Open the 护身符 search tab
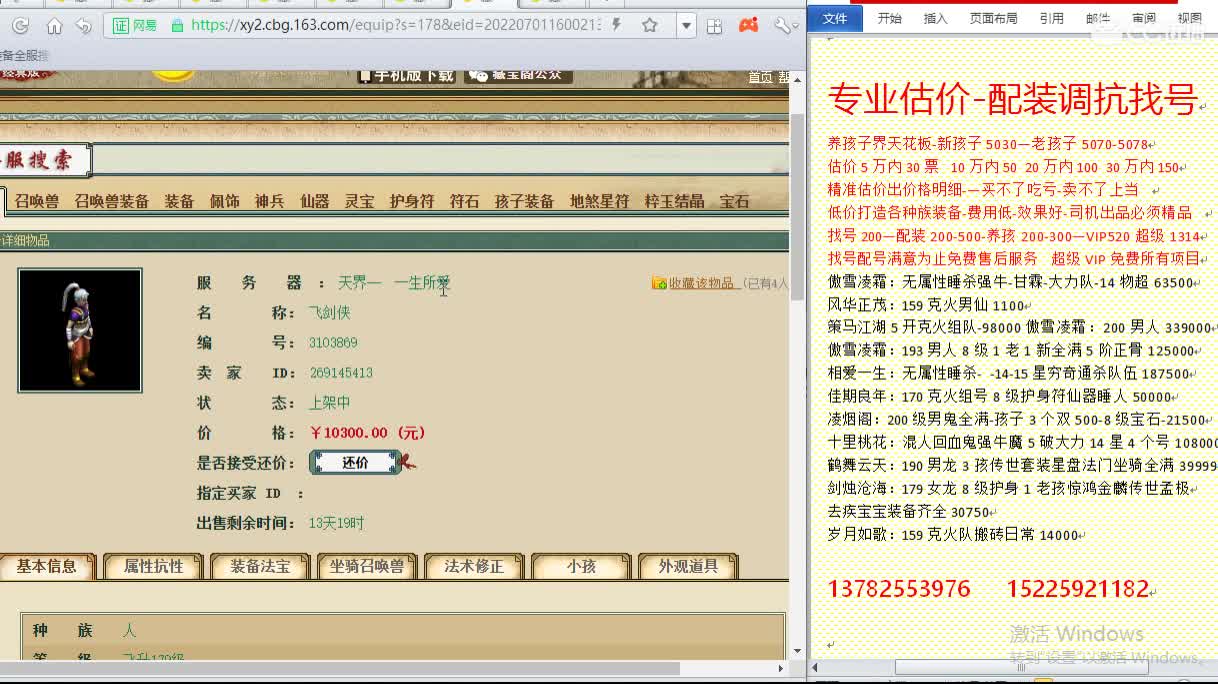This screenshot has width=1218, height=684. (x=412, y=201)
